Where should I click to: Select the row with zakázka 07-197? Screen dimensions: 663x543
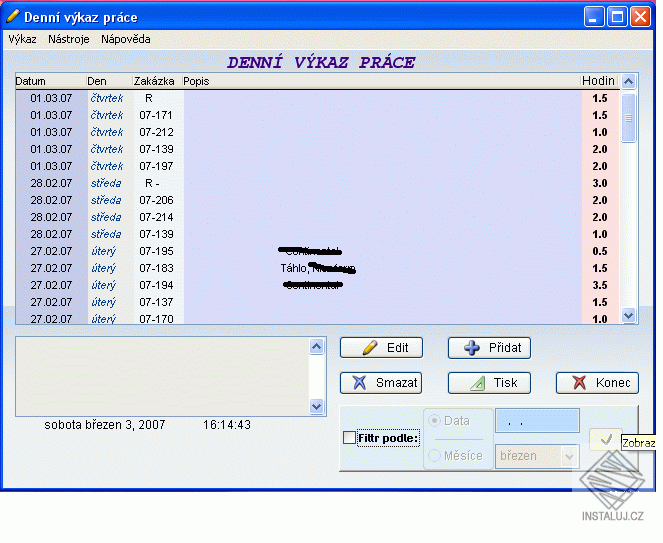click(318, 166)
